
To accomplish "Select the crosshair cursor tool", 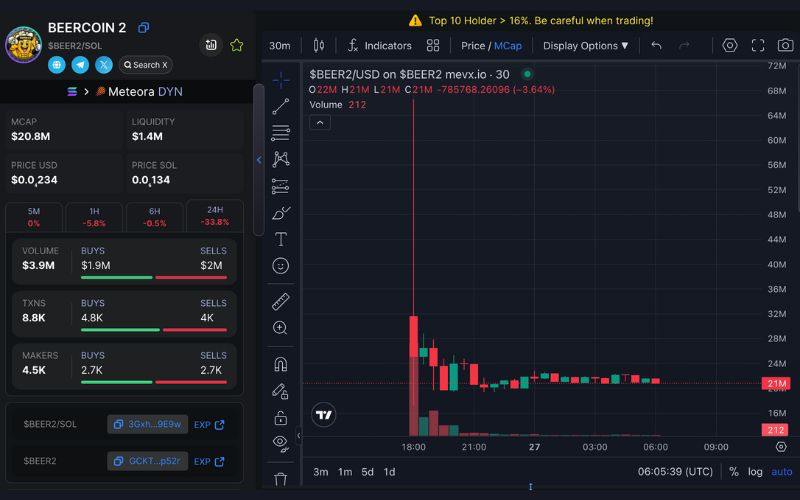I will (281, 80).
